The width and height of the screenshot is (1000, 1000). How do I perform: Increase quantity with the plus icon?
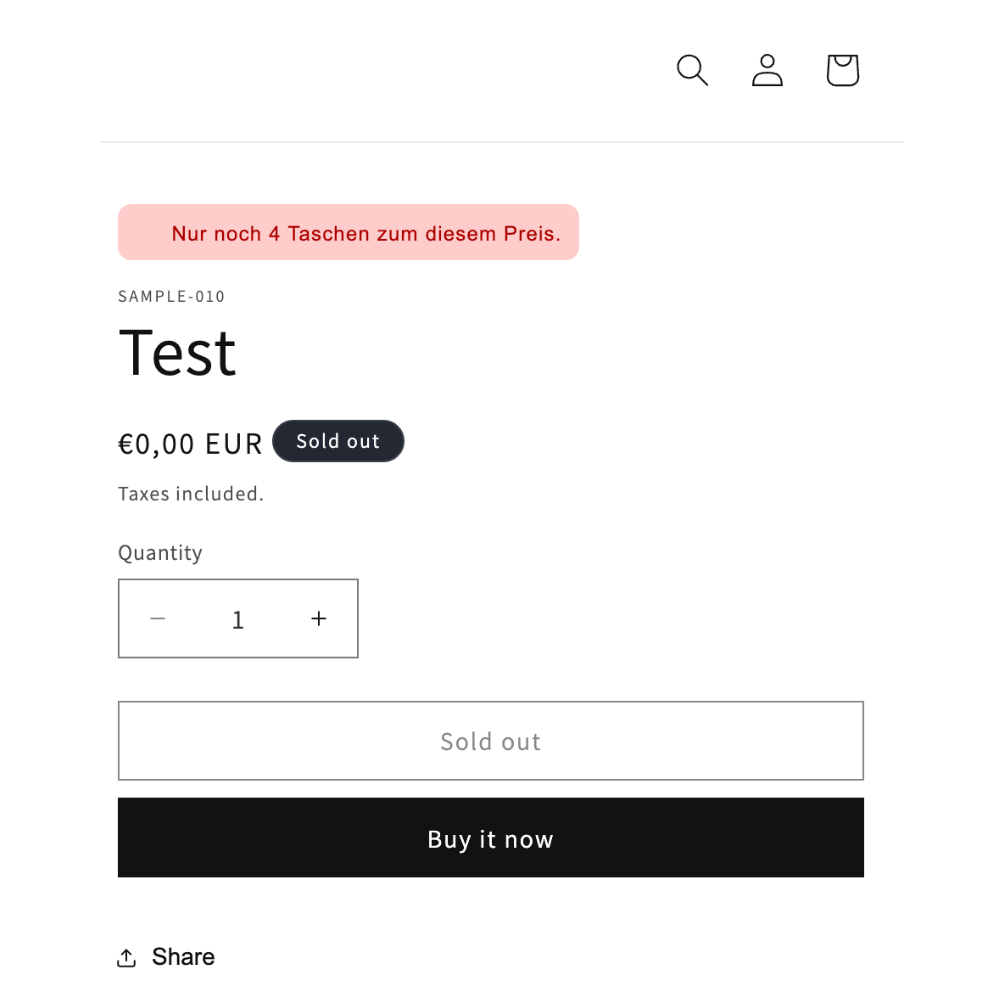point(319,619)
